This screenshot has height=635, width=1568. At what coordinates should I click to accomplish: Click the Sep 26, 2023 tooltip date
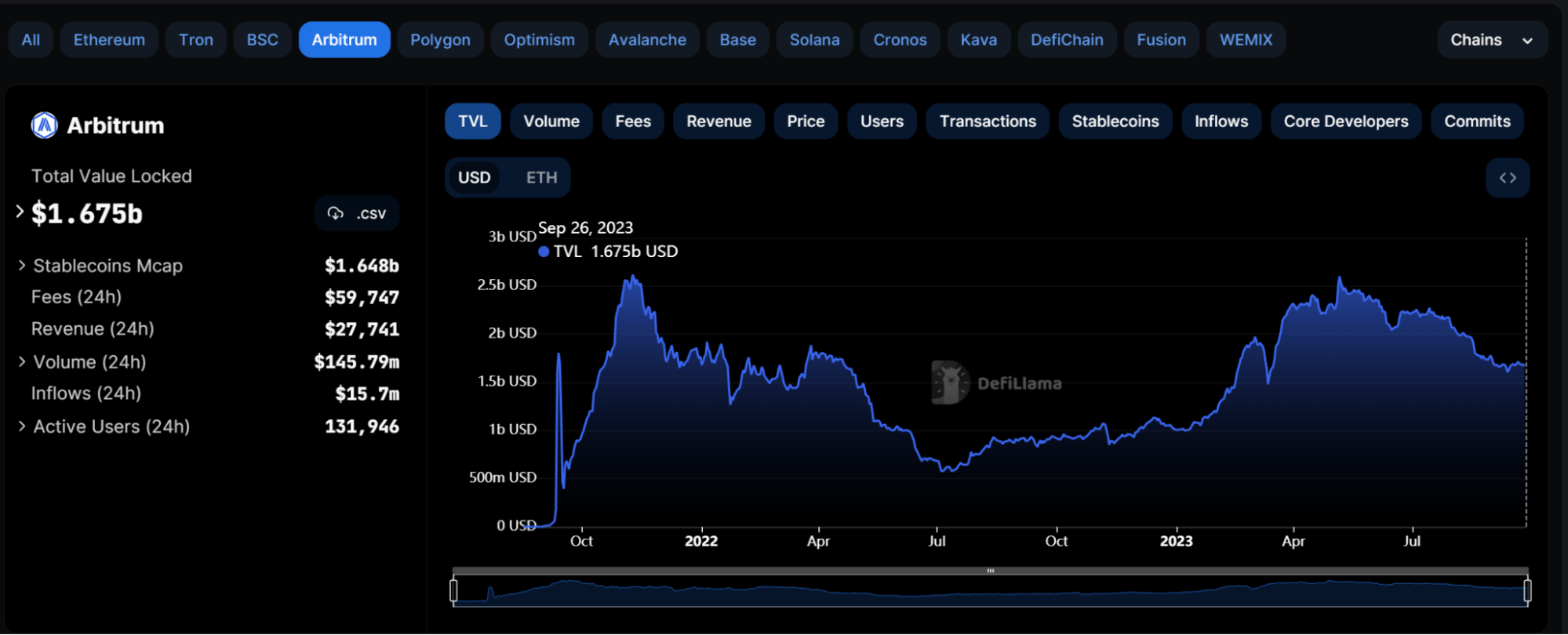tap(585, 228)
